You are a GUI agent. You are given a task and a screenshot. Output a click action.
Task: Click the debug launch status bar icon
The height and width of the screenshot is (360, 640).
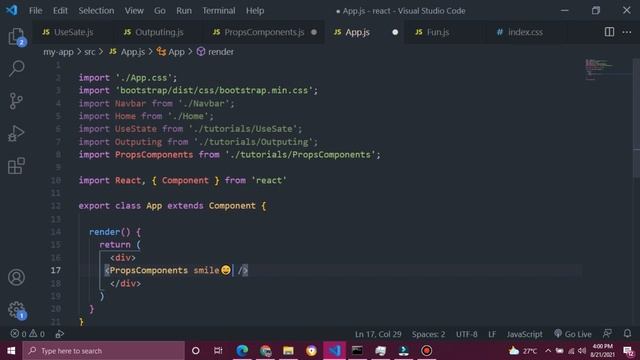[60, 334]
